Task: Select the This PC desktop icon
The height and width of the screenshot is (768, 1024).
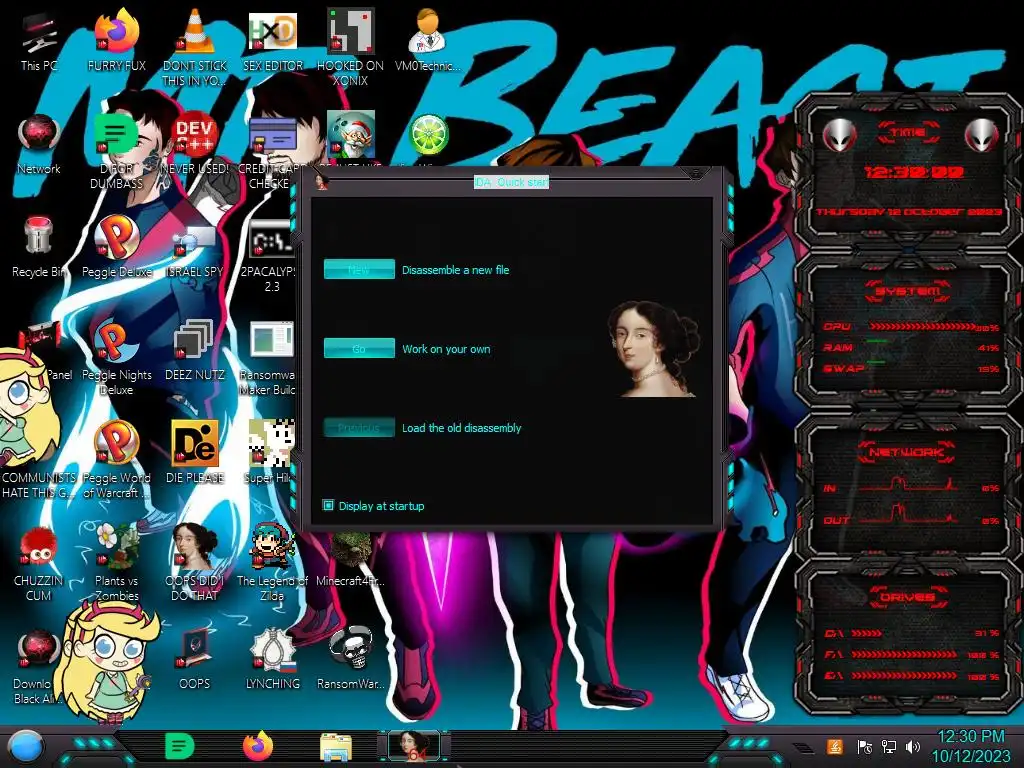Action: point(39,41)
